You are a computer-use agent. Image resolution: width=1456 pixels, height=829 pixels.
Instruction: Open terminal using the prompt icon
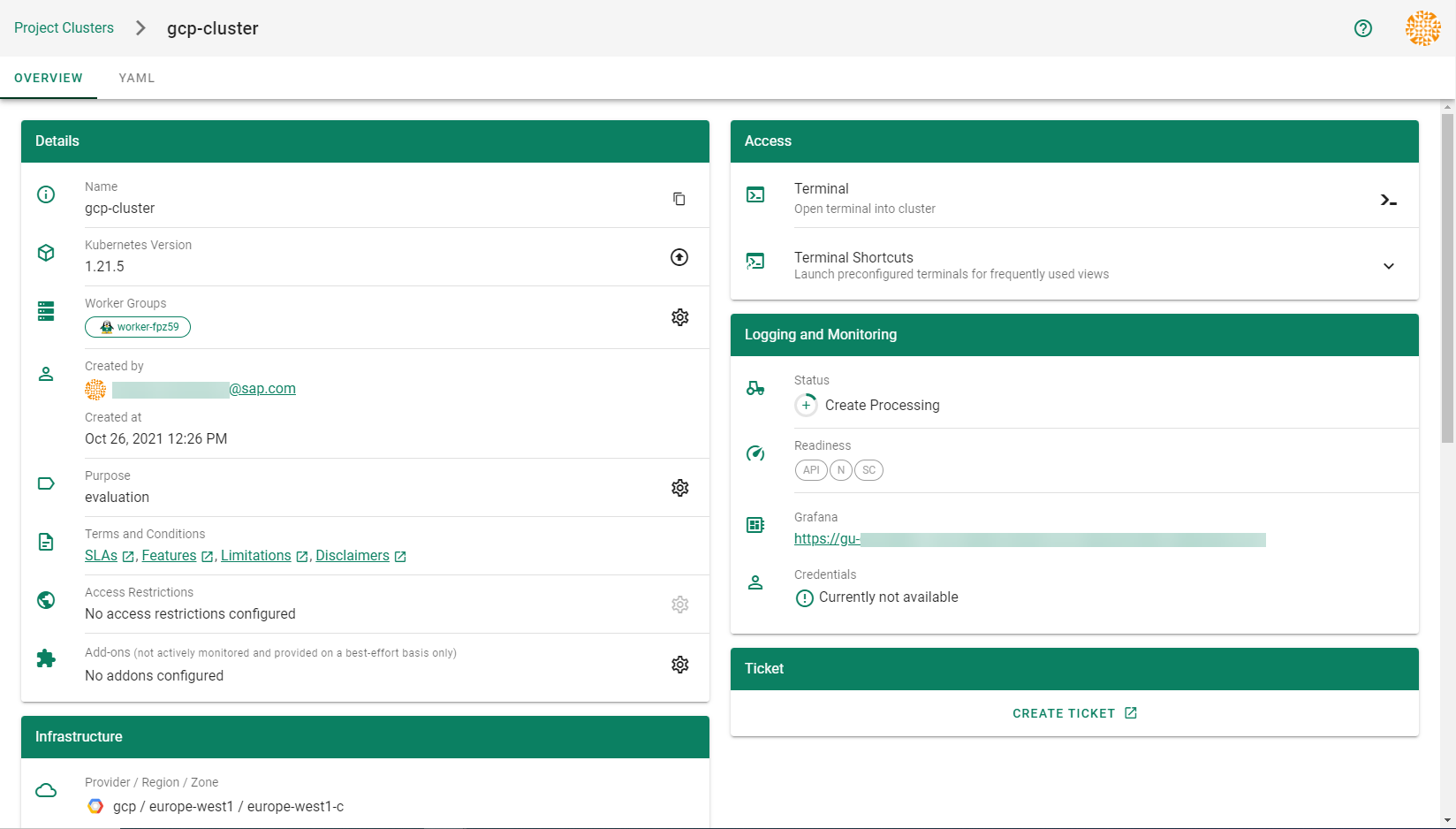tap(1388, 201)
